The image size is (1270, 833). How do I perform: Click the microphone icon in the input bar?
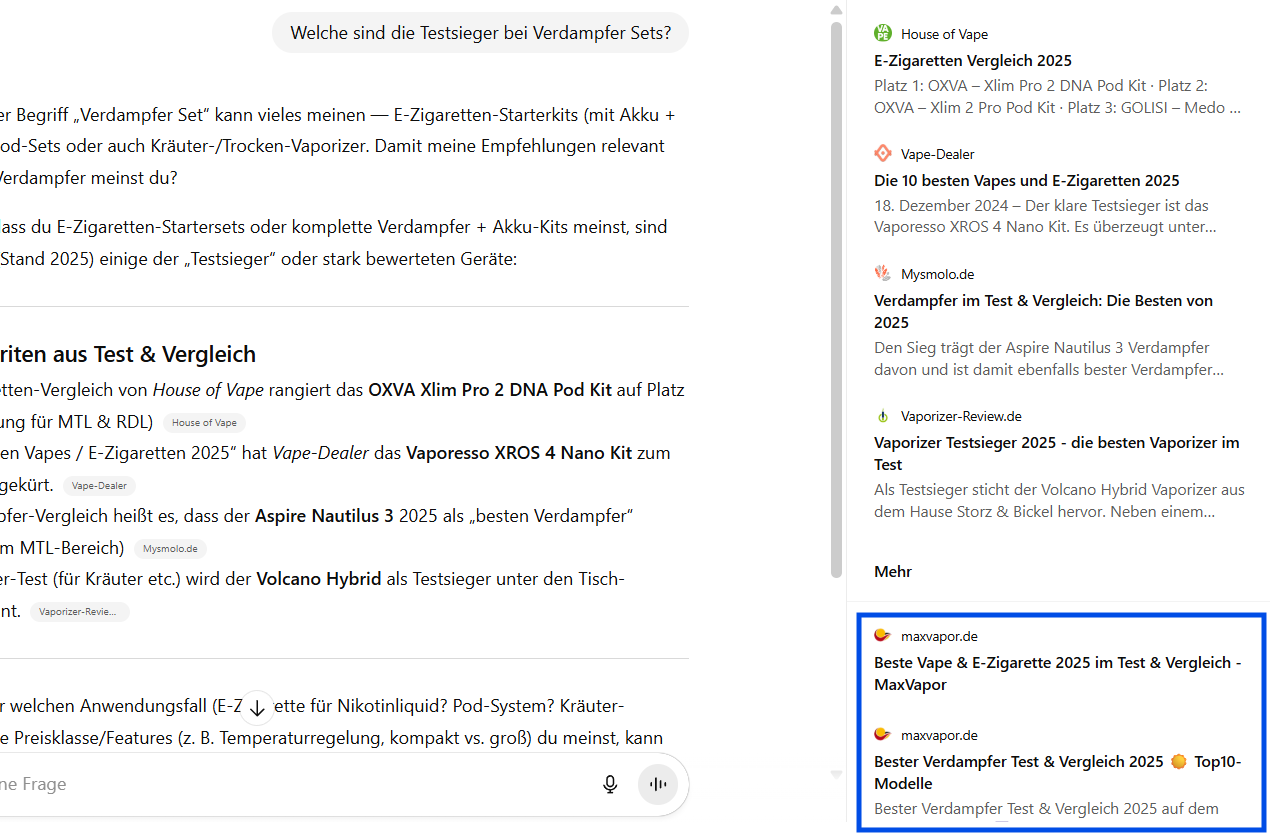[x=610, y=784]
